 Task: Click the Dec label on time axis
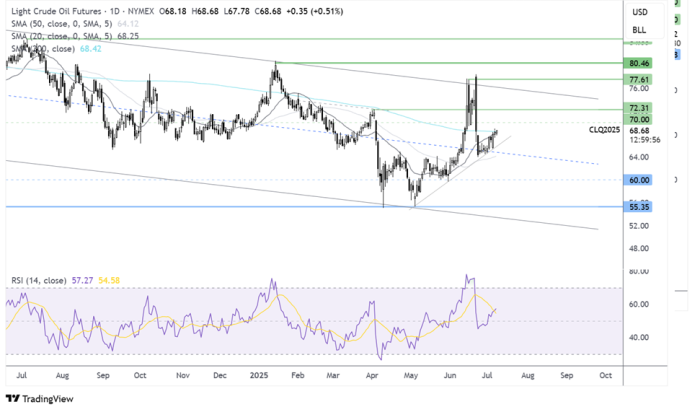click(220, 375)
